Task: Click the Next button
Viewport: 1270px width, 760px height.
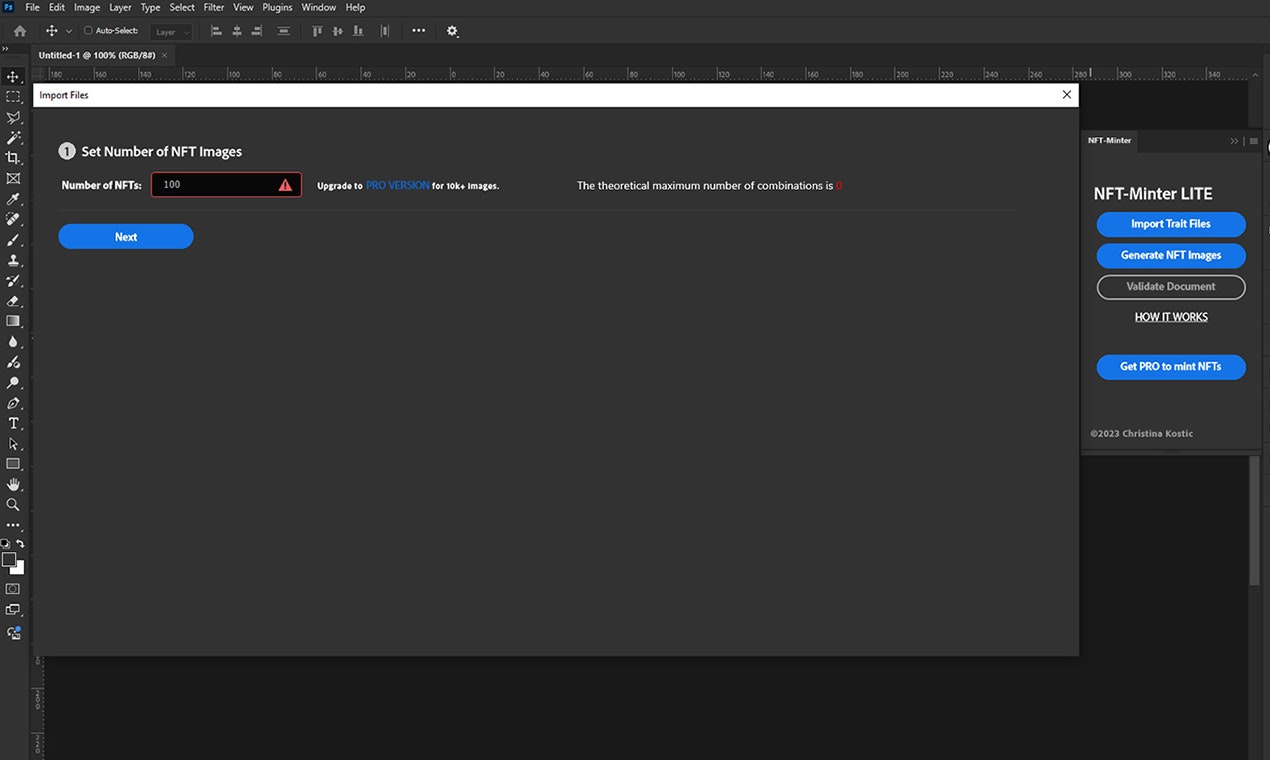Action: (126, 237)
